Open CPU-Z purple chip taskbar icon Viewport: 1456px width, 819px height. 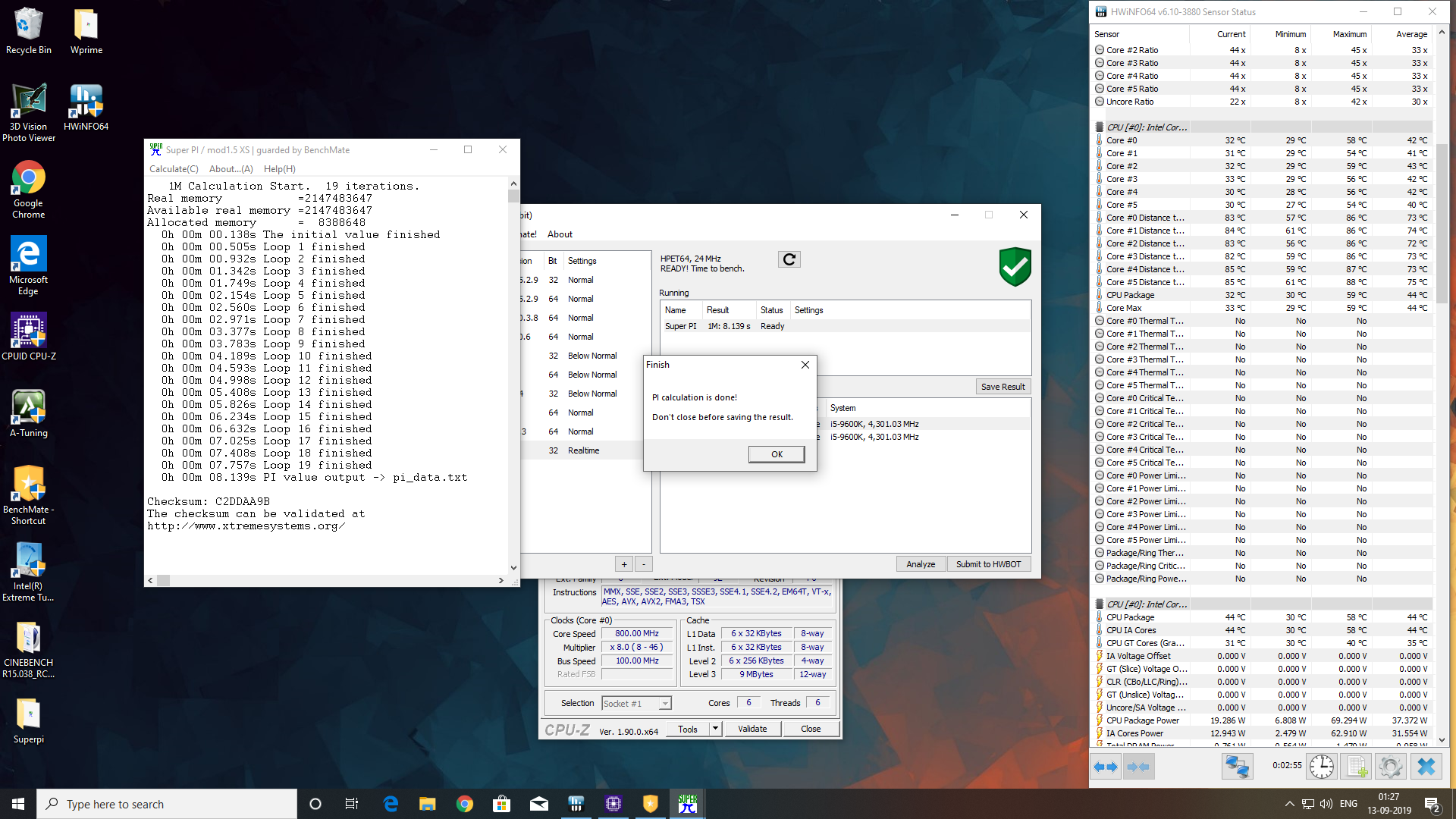[x=613, y=804]
